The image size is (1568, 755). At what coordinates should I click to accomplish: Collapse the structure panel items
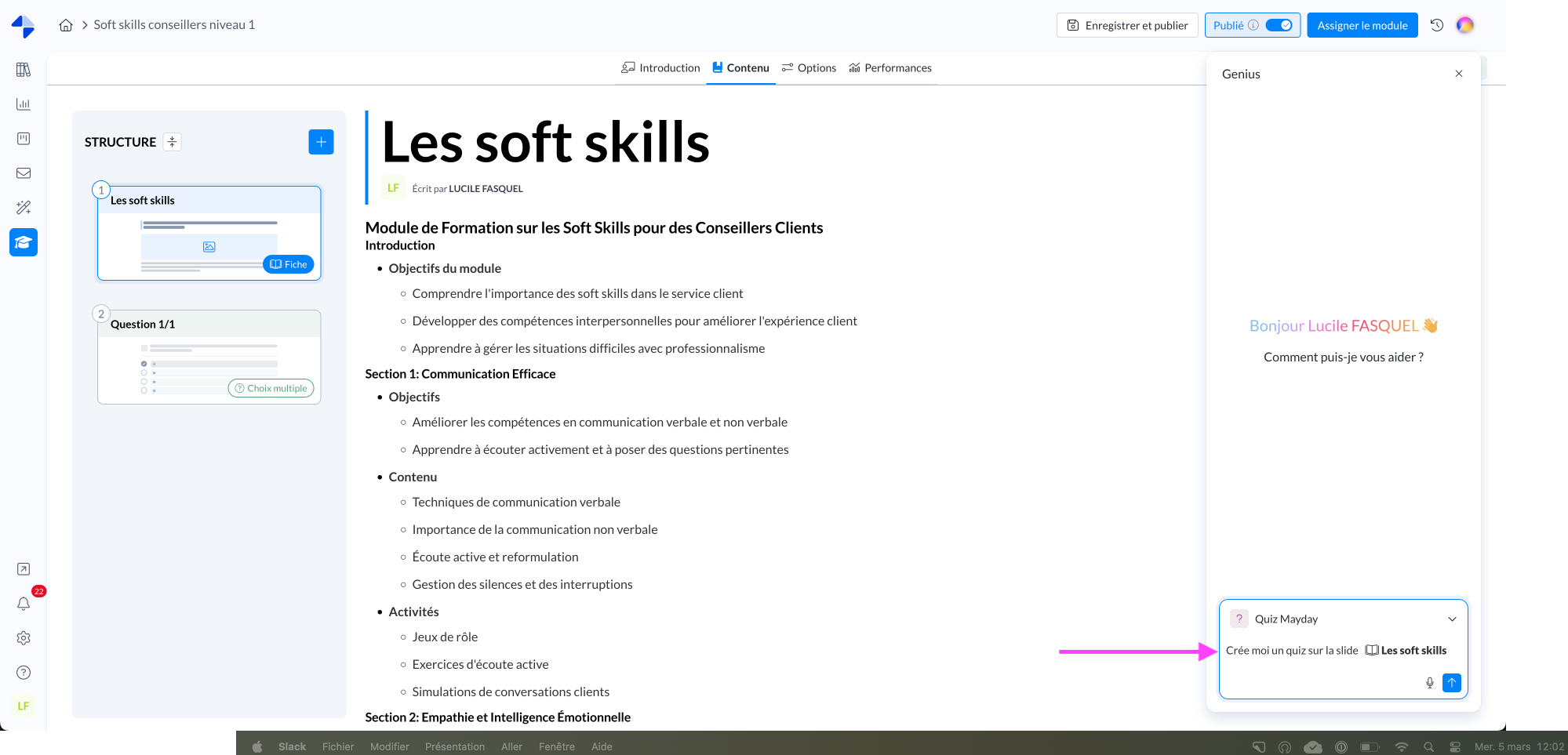(x=173, y=142)
